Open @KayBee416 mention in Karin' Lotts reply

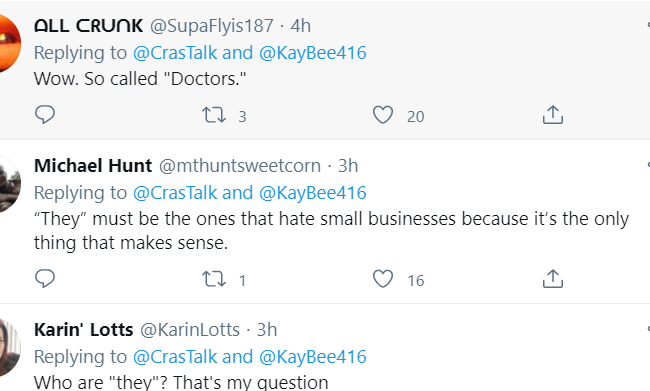(313, 357)
